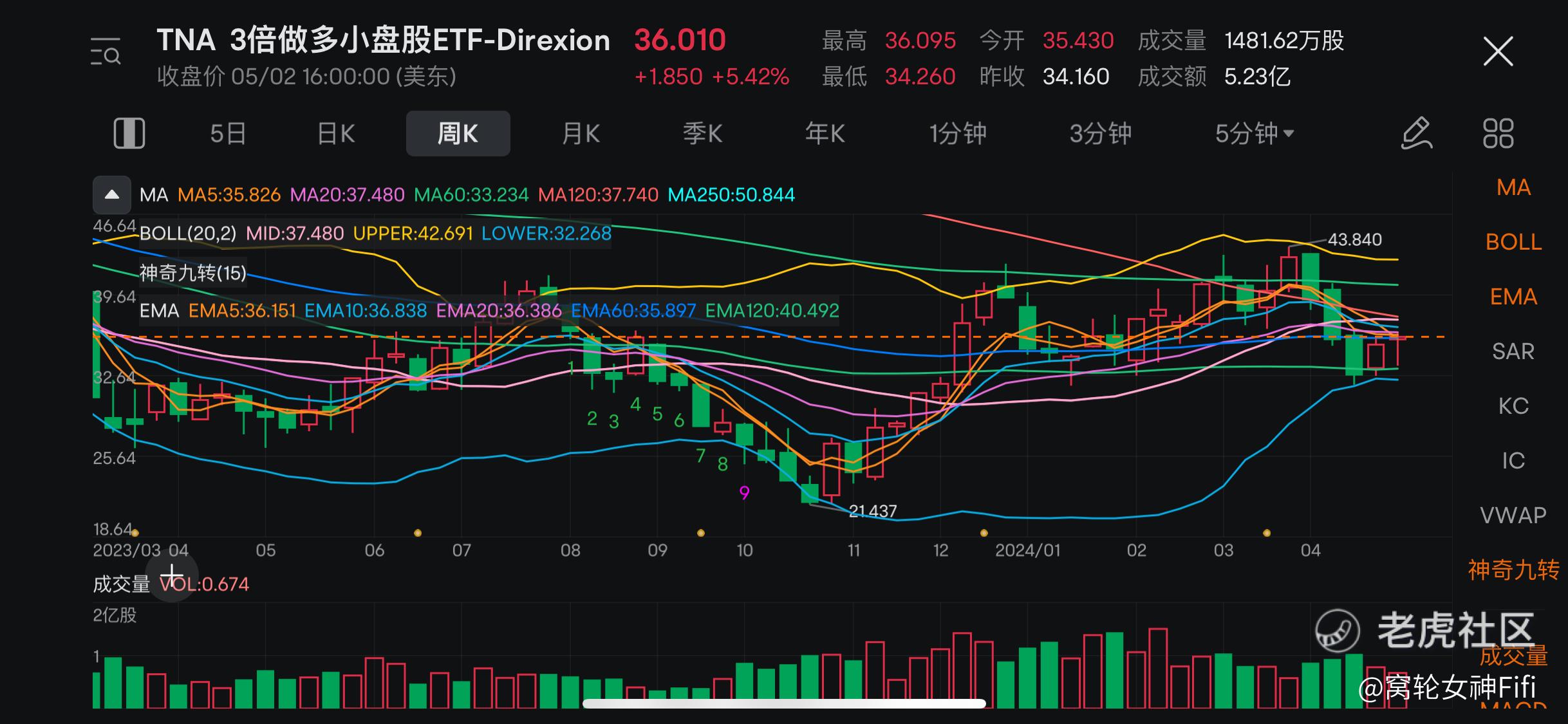Toggle the BOLL indicator in sidebar
Screen dimensions: 1568x724
(x=1513, y=242)
